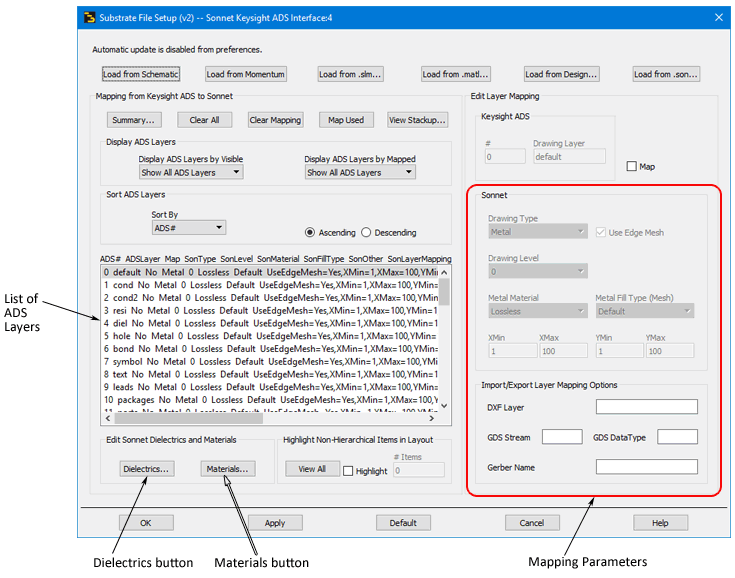Click the YMin input field
735x578 pixels.
pyautogui.click(x=619, y=351)
